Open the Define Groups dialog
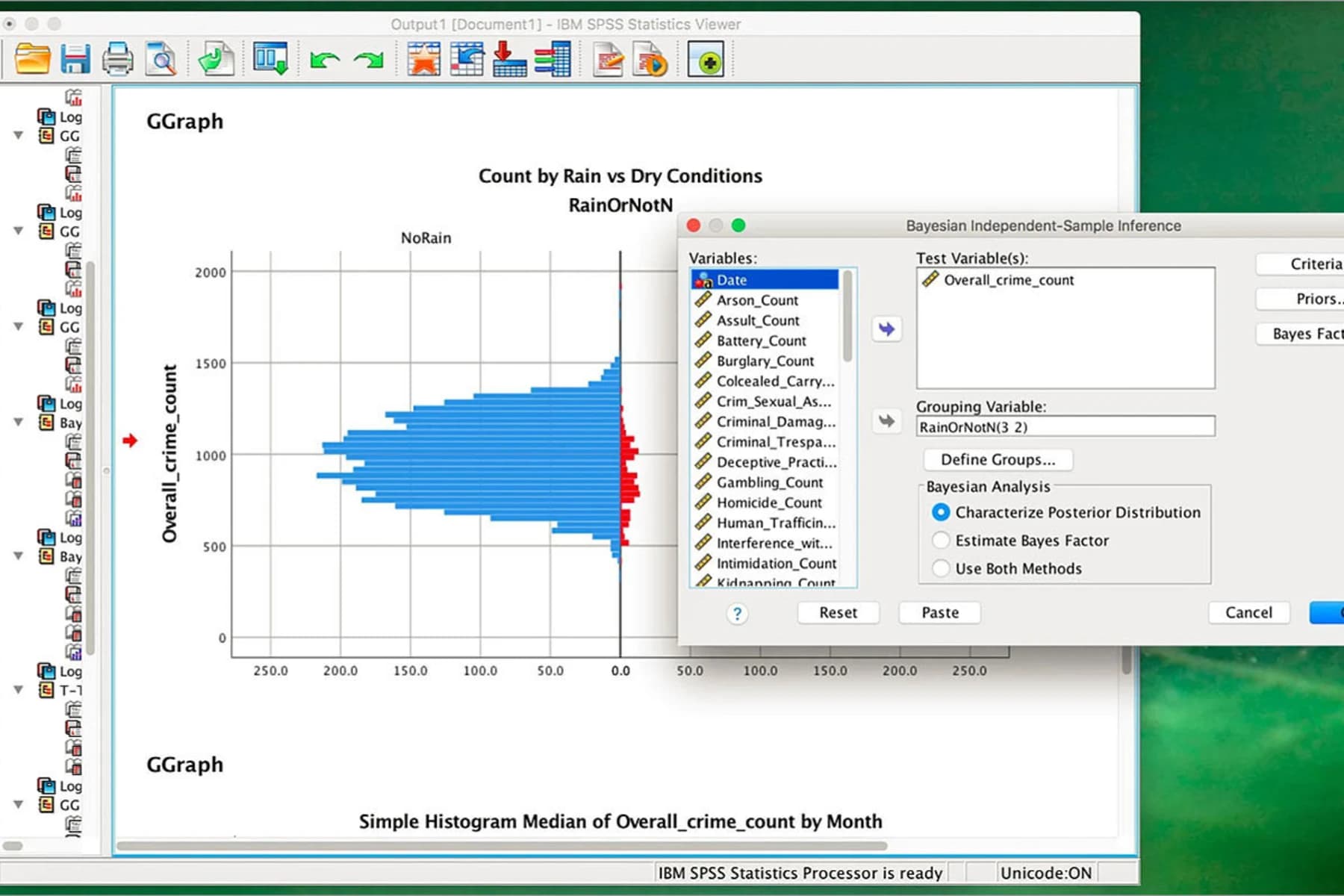 [998, 459]
